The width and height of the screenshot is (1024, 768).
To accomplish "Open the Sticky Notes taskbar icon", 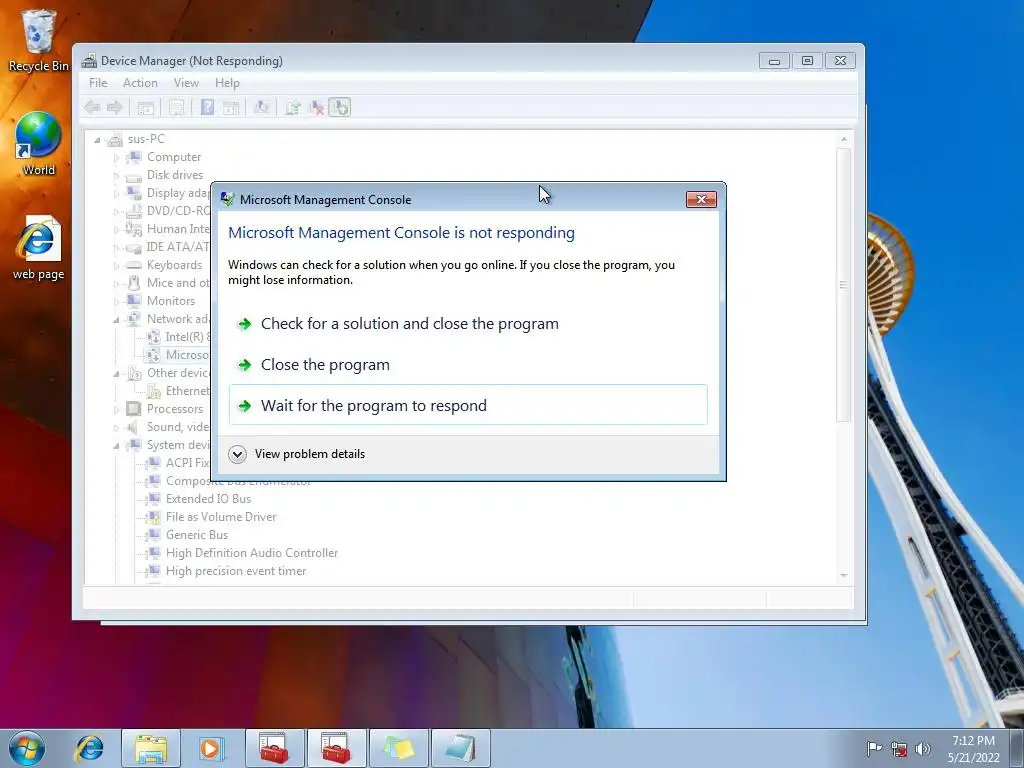I will [399, 748].
